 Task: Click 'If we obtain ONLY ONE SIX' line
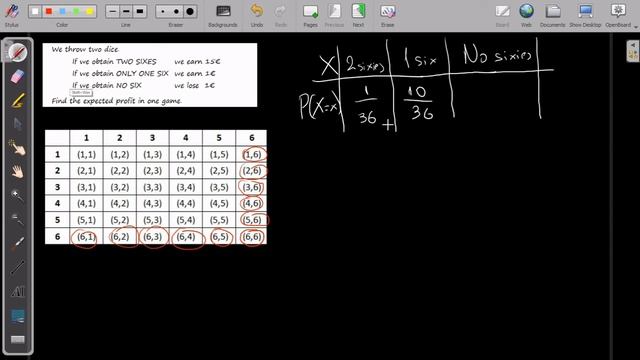120,73
